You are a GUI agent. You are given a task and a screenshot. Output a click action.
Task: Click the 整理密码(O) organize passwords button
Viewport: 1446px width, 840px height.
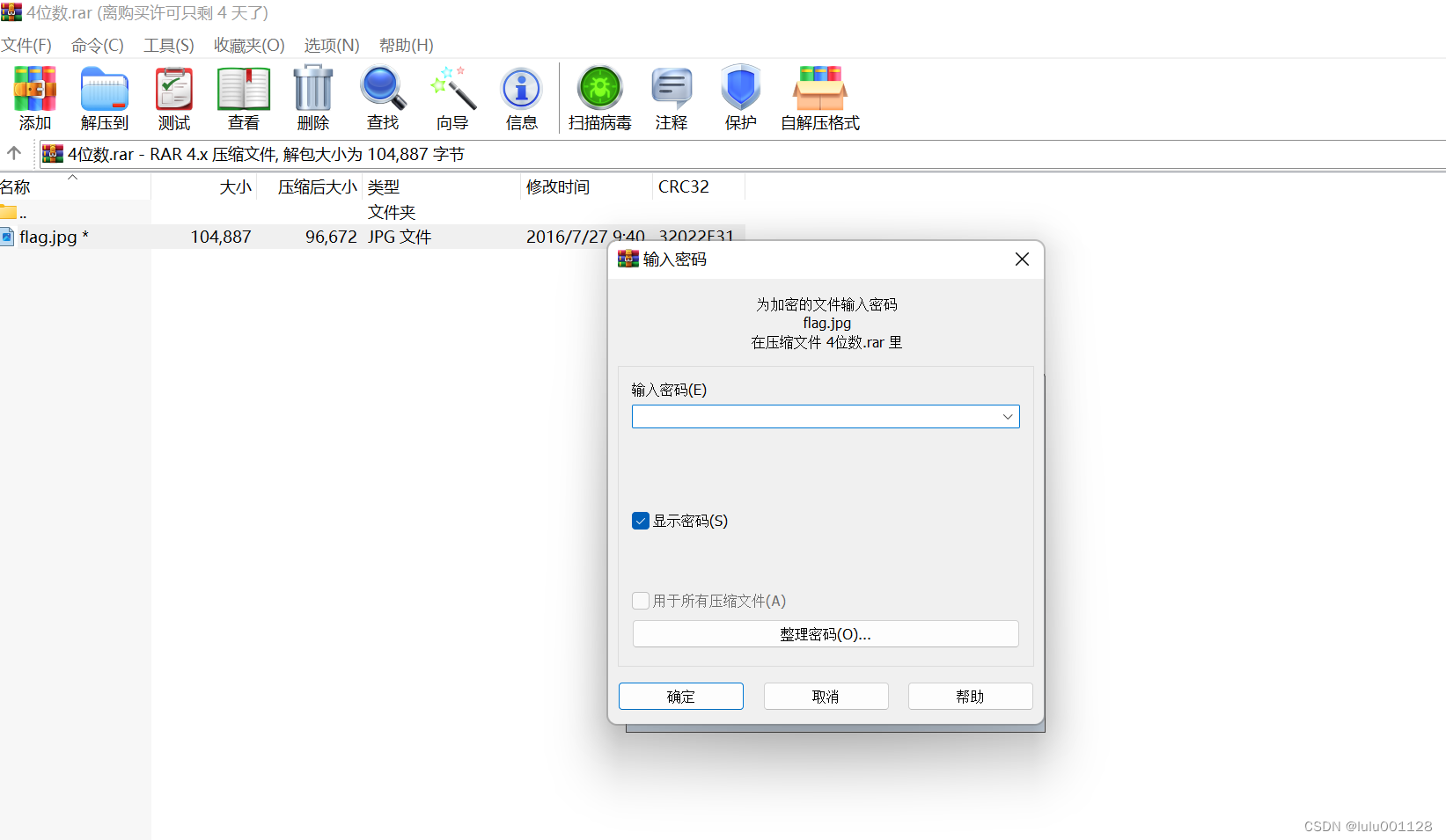click(x=826, y=633)
